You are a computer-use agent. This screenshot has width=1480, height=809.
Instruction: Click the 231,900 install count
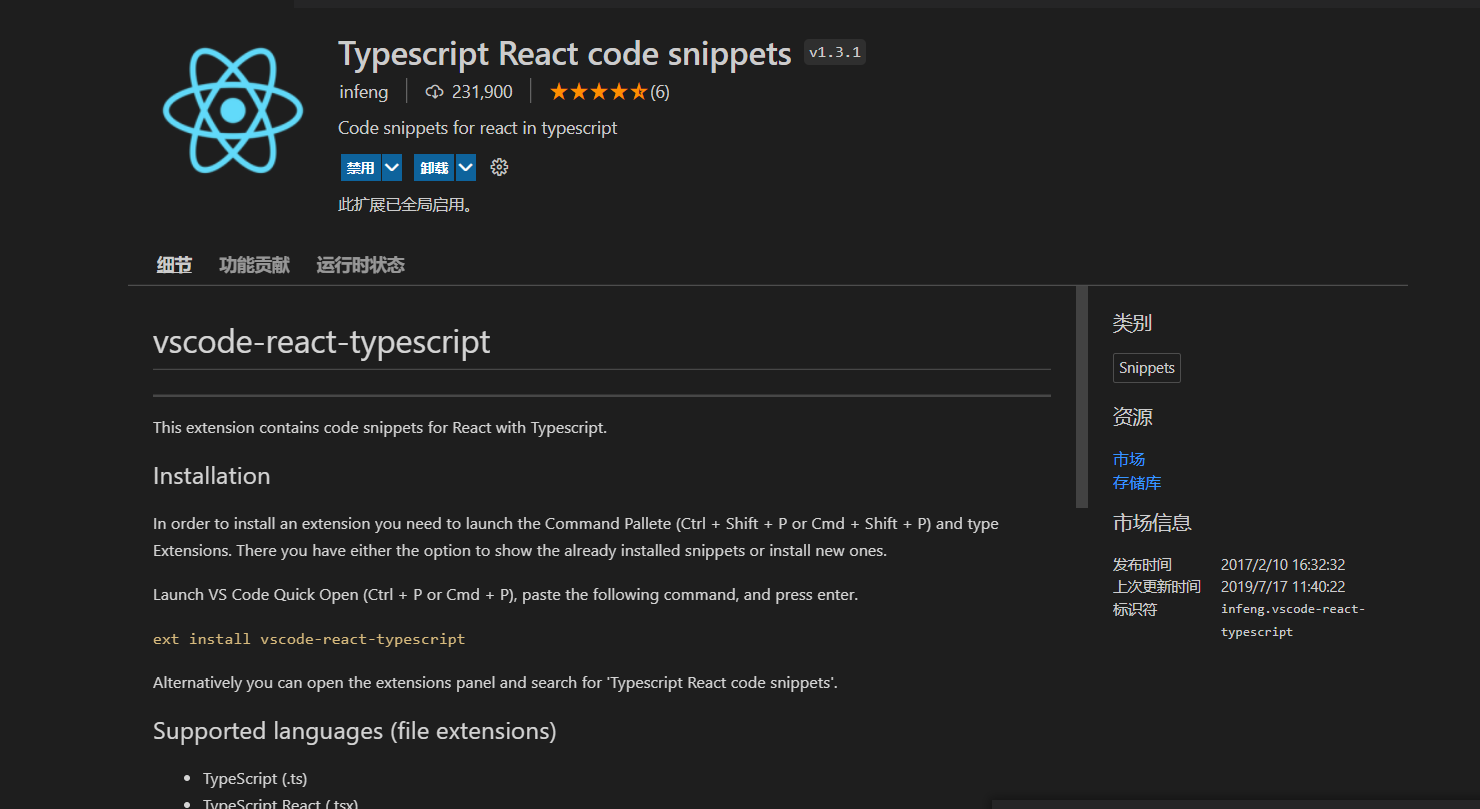coord(482,92)
